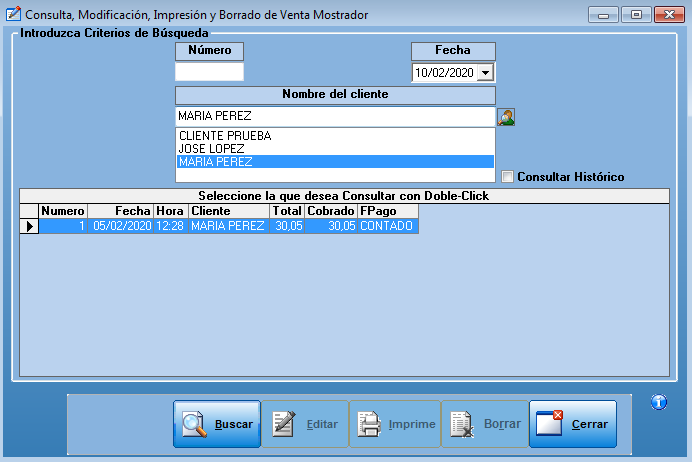Click the MARIA PEREZ cell in results grid
The height and width of the screenshot is (462, 692).
point(229,226)
